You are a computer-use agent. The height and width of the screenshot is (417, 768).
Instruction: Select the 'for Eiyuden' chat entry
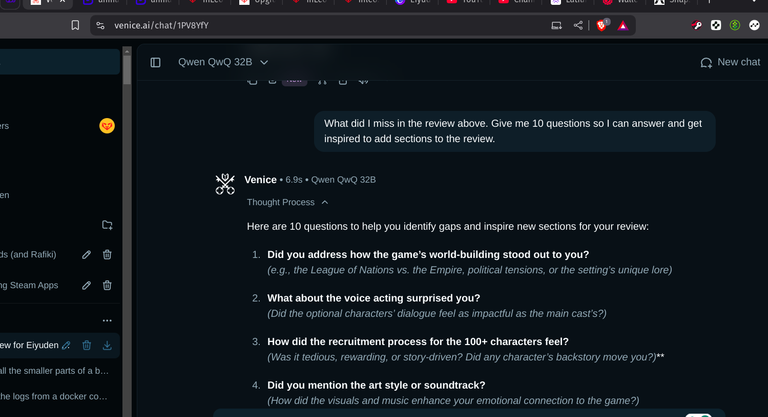coord(29,345)
